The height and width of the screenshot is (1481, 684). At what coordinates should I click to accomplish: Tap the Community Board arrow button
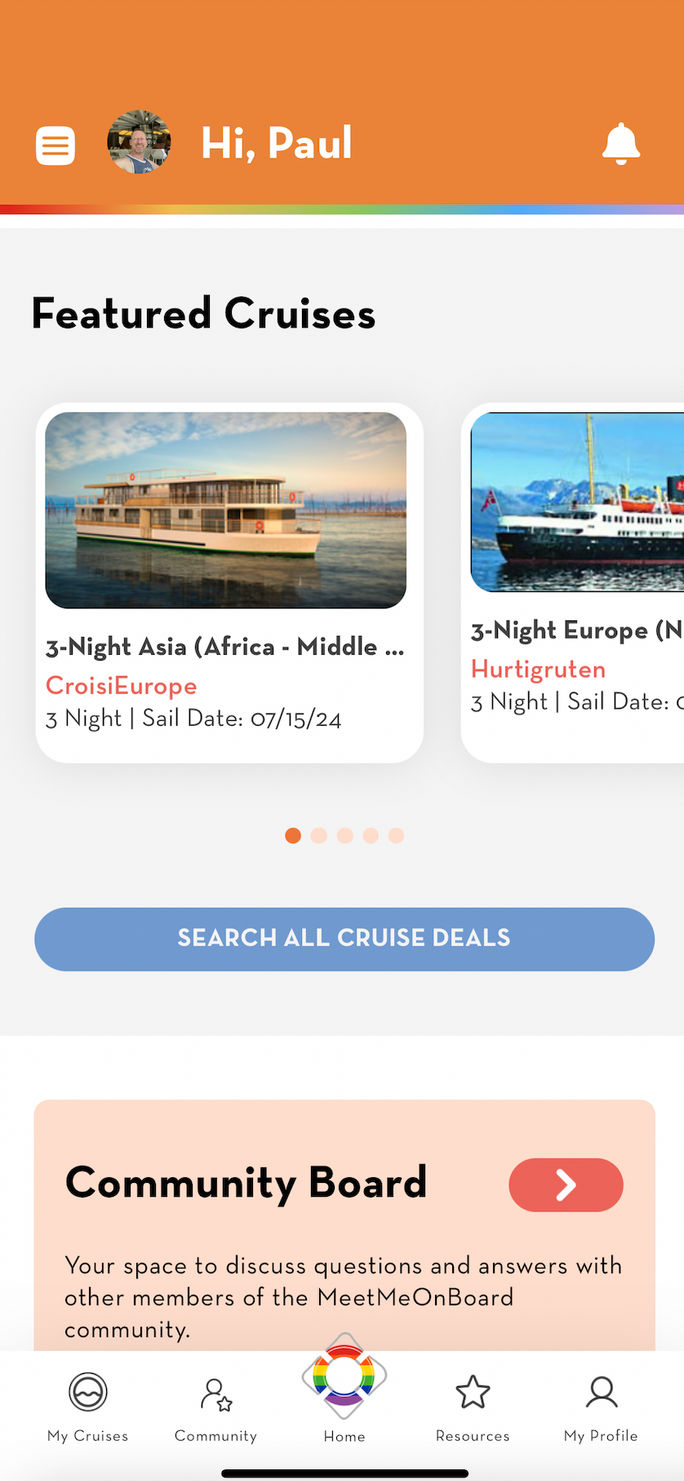coord(566,1184)
